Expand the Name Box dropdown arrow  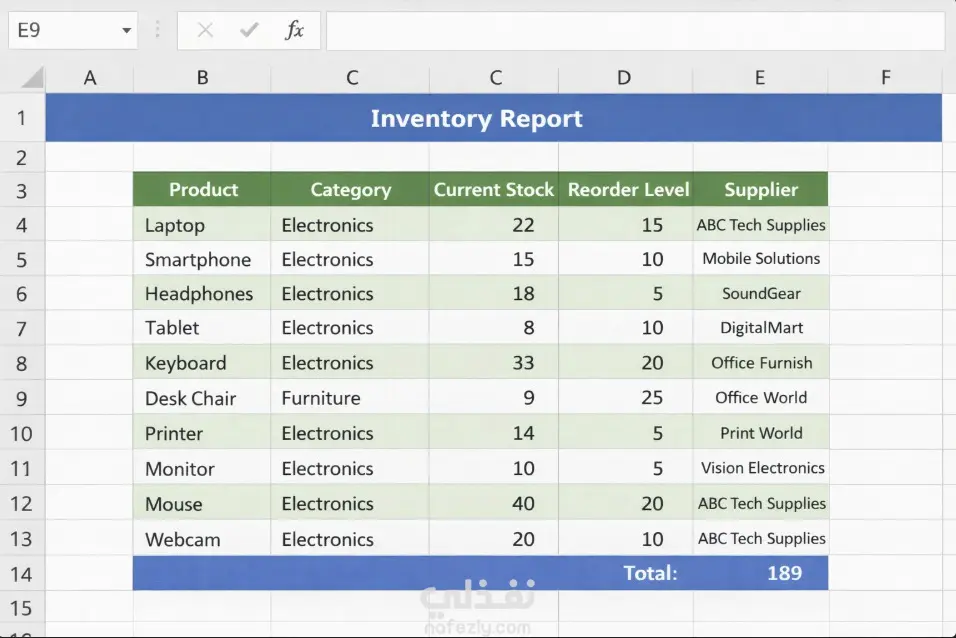coord(126,31)
